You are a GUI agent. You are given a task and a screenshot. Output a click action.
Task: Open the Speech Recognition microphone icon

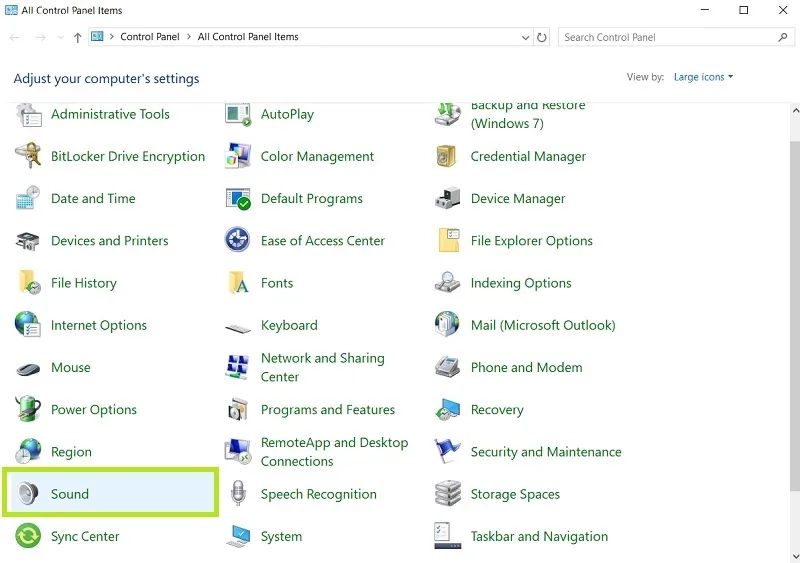coord(238,494)
